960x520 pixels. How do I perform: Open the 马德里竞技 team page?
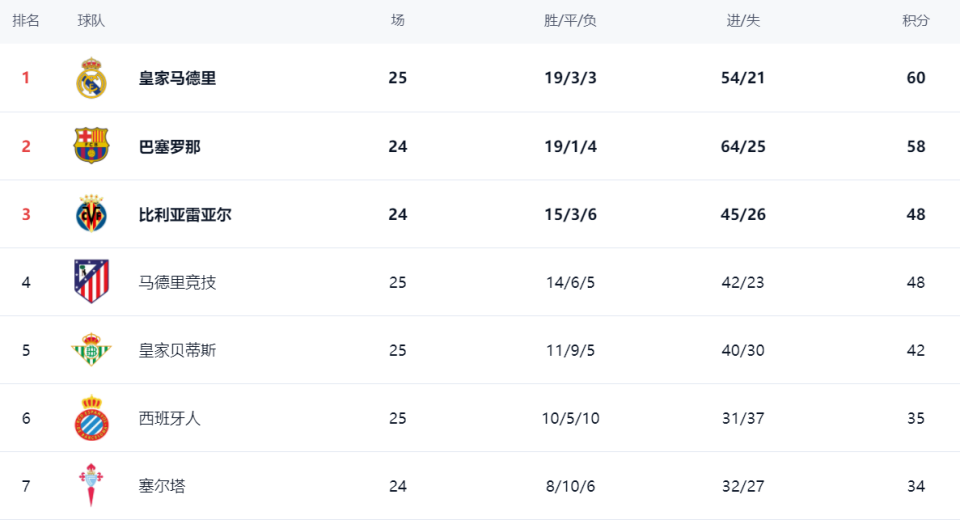click(177, 282)
